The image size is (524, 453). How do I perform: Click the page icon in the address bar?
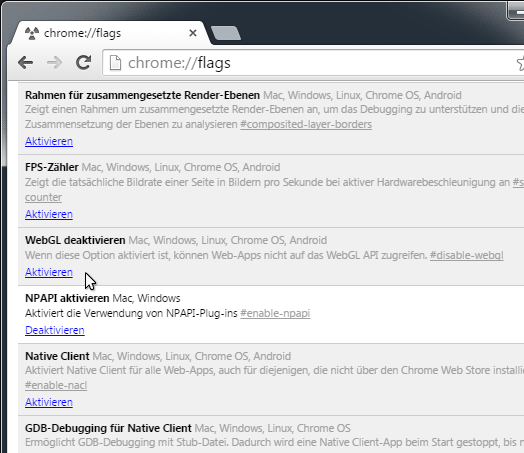tap(115, 63)
